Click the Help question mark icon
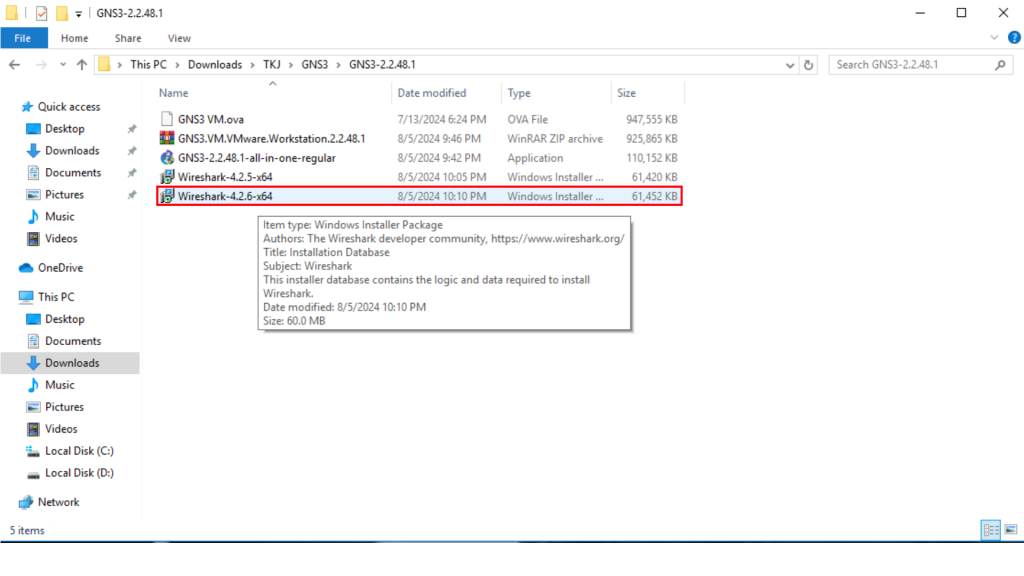The width and height of the screenshot is (1024, 576). 1010,38
